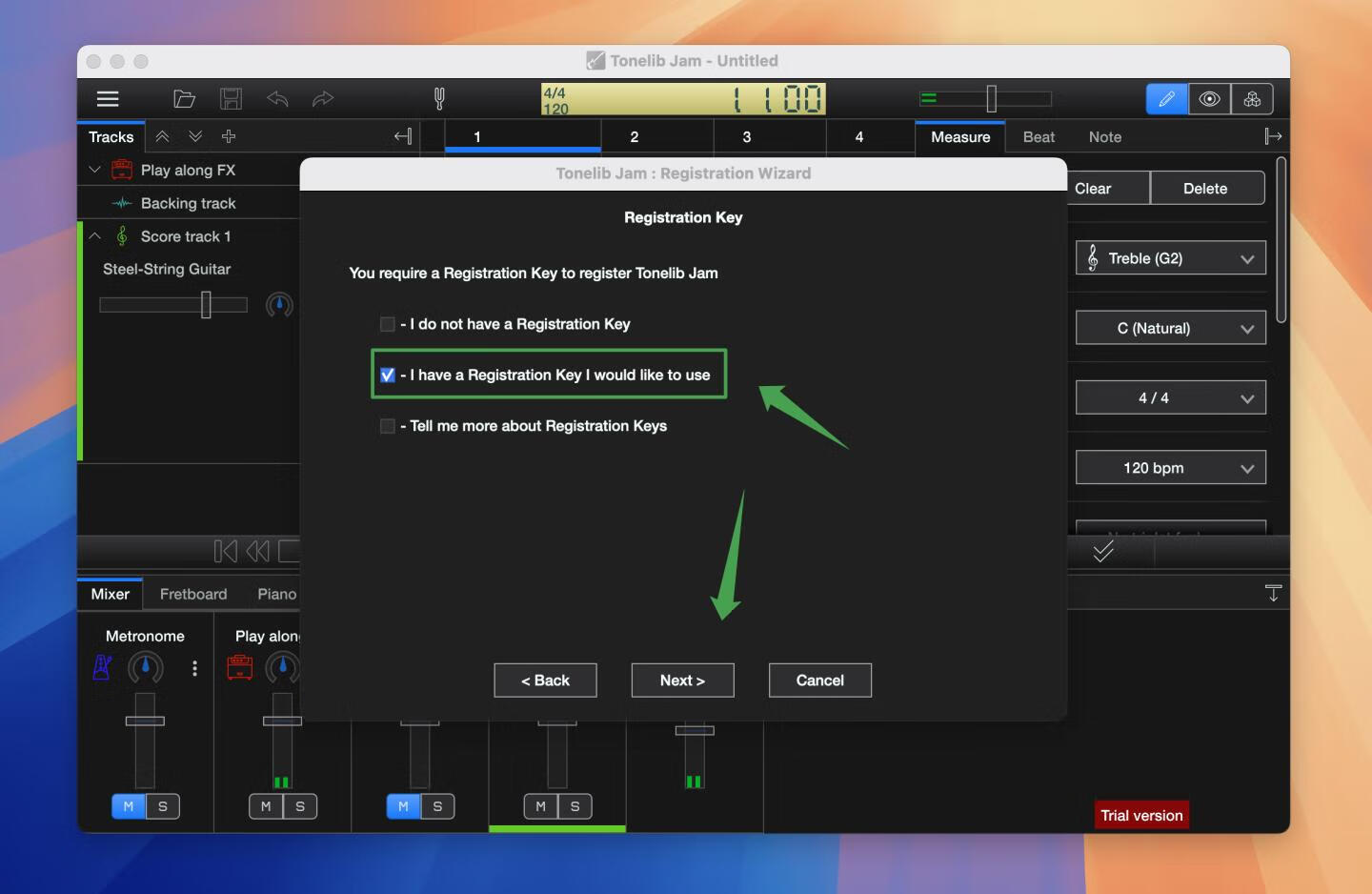Click the Play along FX amp icon

coord(122,170)
